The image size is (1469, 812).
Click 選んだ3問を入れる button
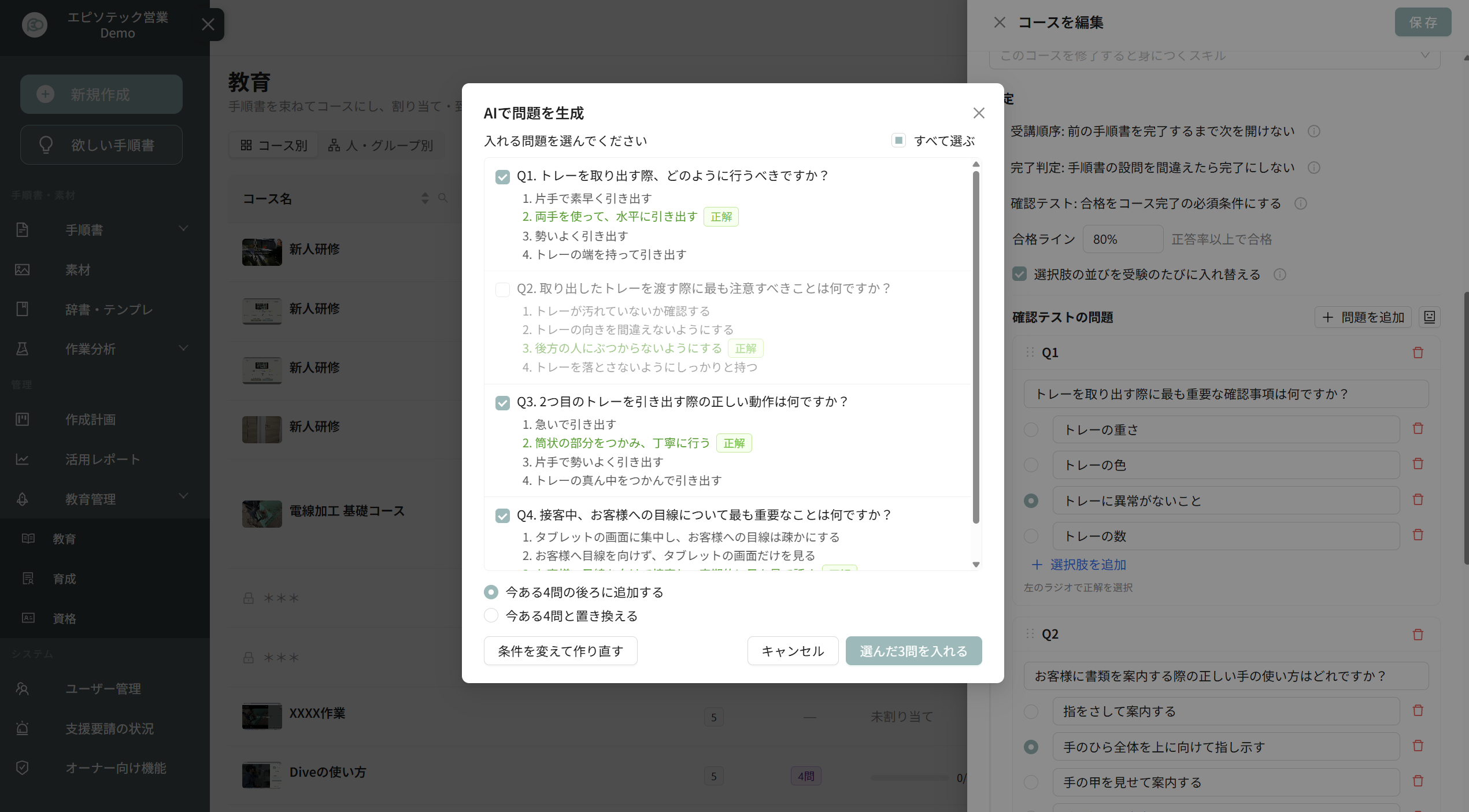913,651
